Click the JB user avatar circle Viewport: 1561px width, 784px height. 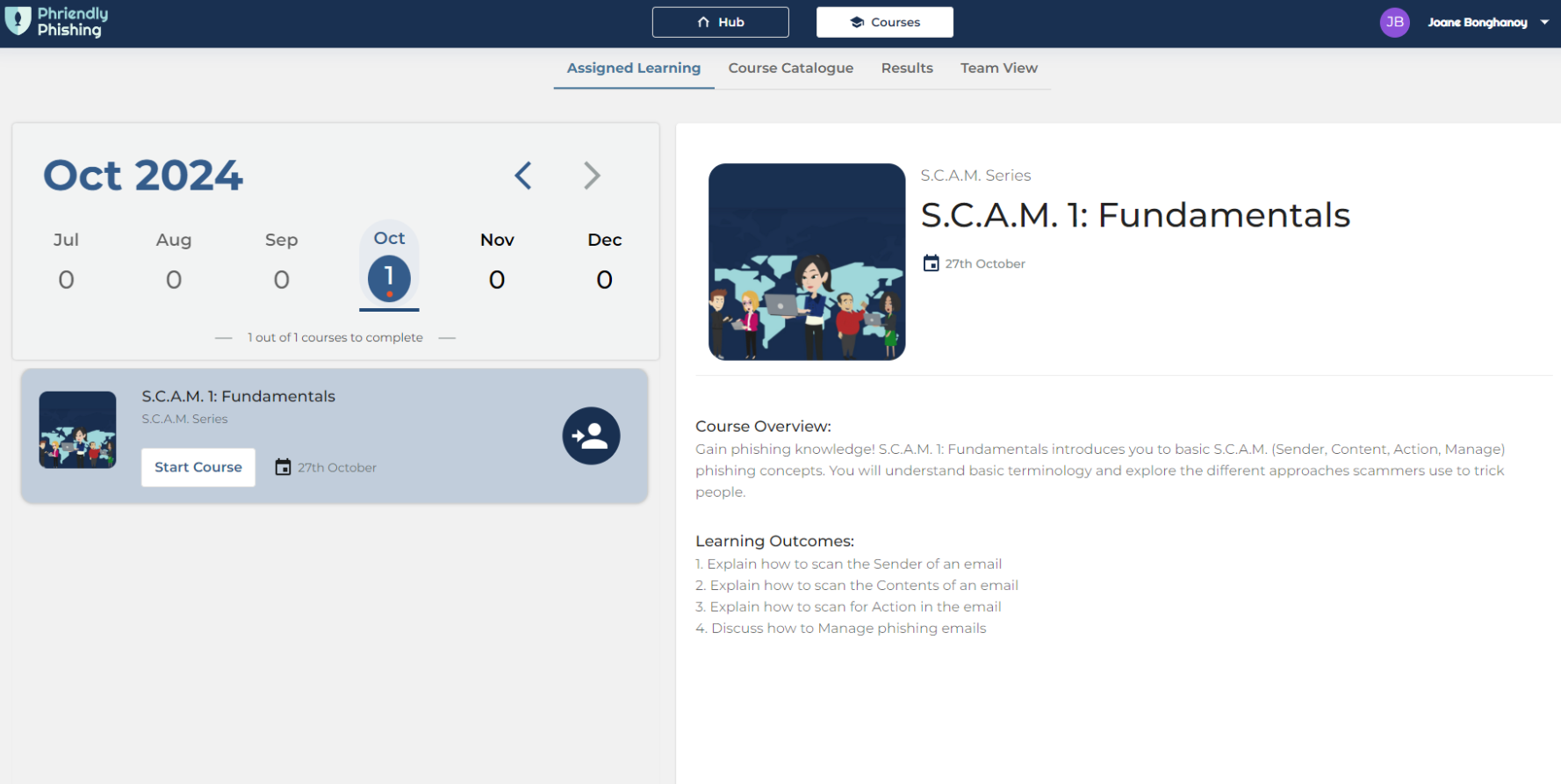pyautogui.click(x=1394, y=22)
